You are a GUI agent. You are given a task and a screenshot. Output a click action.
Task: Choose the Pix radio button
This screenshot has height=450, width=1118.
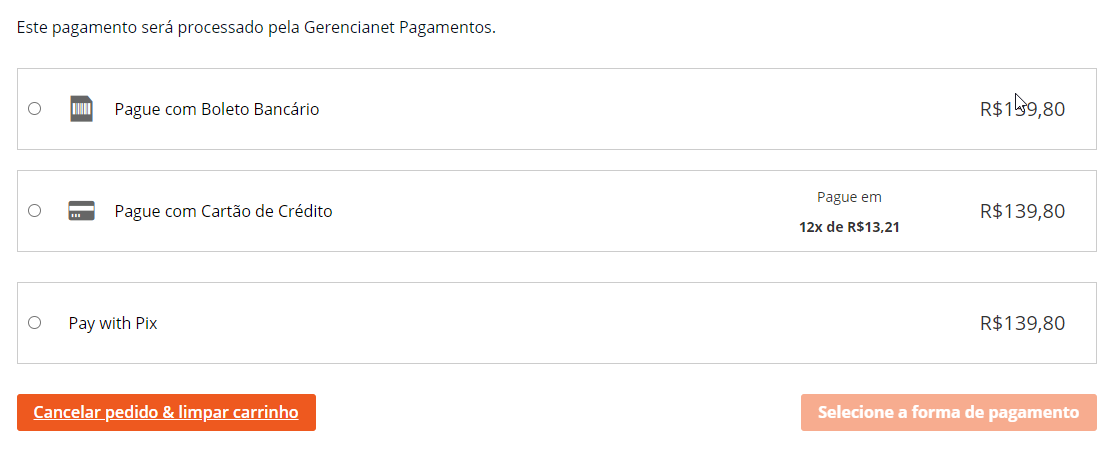35,323
